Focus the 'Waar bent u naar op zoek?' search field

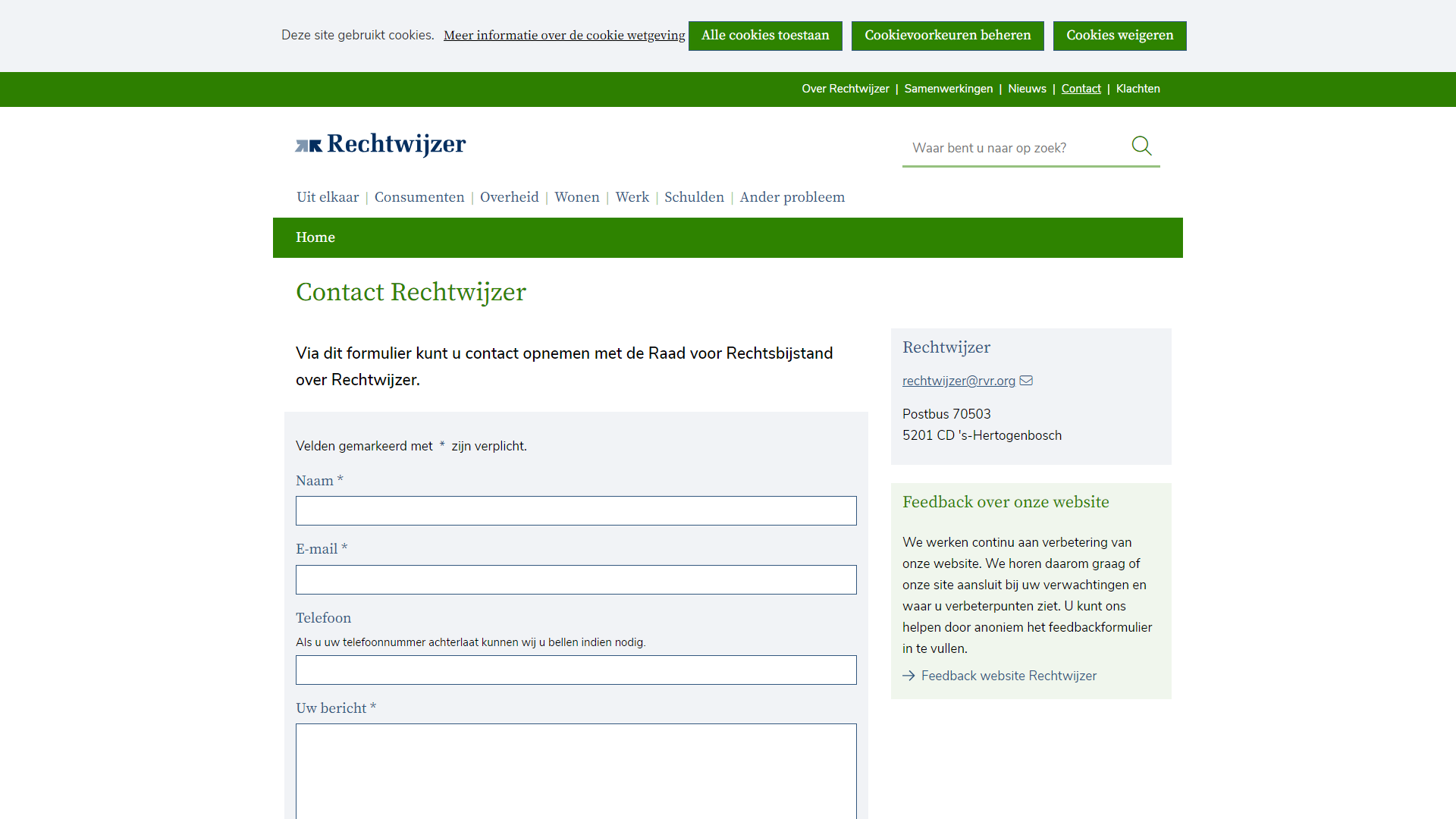1016,148
